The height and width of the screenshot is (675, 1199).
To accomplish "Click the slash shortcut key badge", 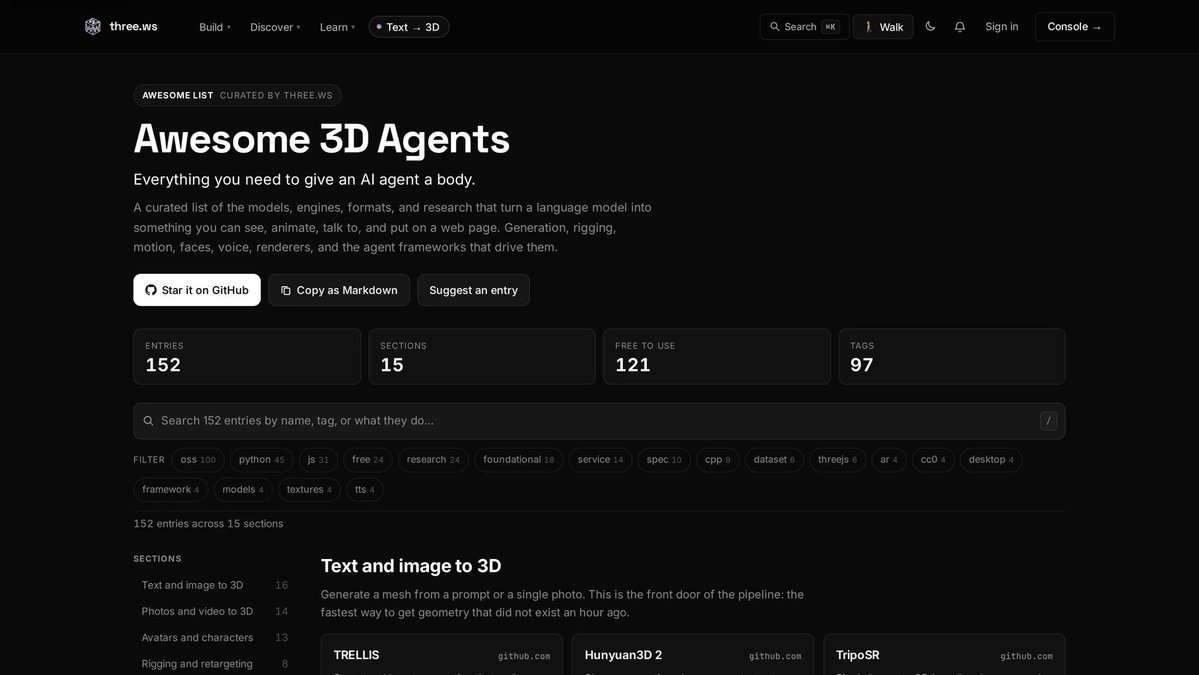I will point(1048,420).
